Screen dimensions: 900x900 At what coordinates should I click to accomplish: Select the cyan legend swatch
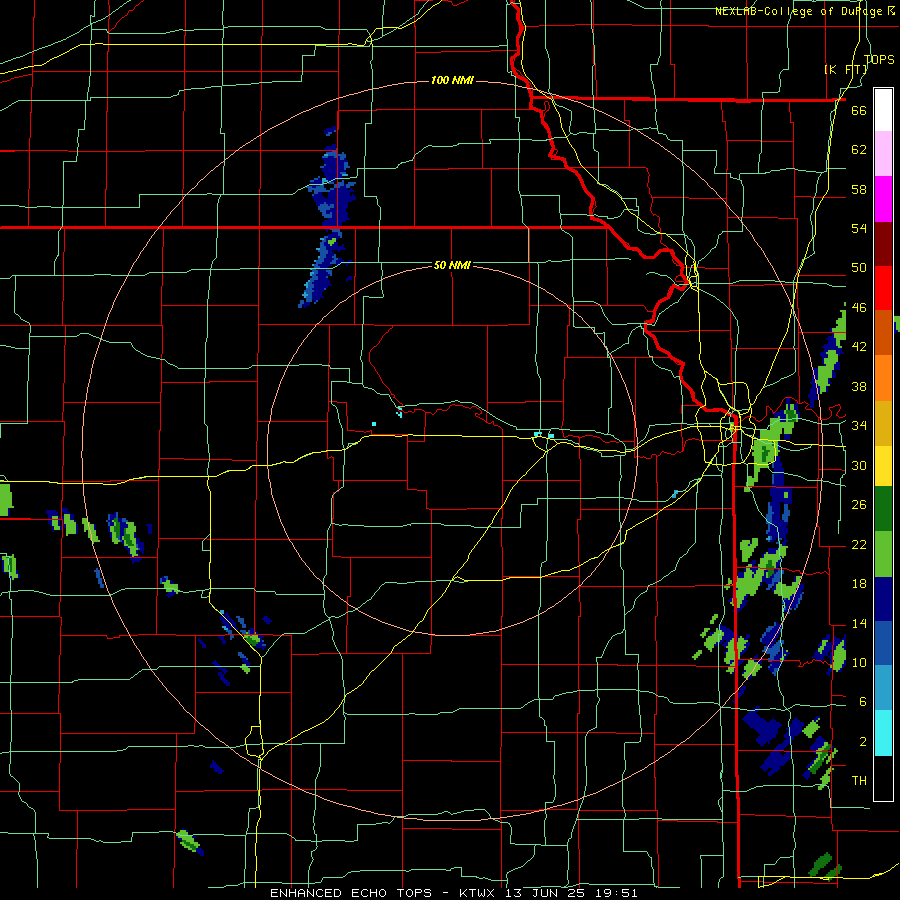[x=883, y=733]
